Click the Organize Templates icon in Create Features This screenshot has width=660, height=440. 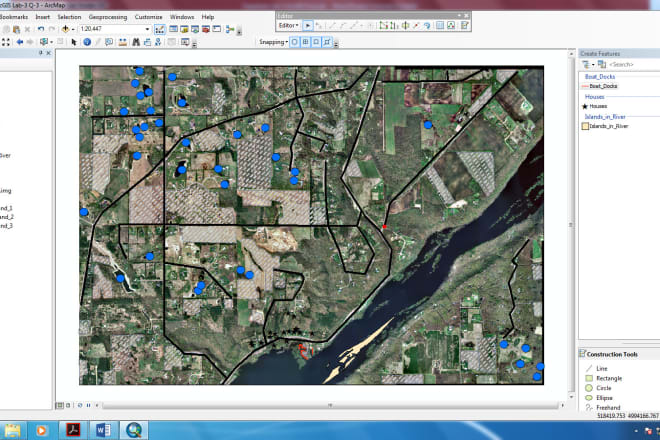602,64
